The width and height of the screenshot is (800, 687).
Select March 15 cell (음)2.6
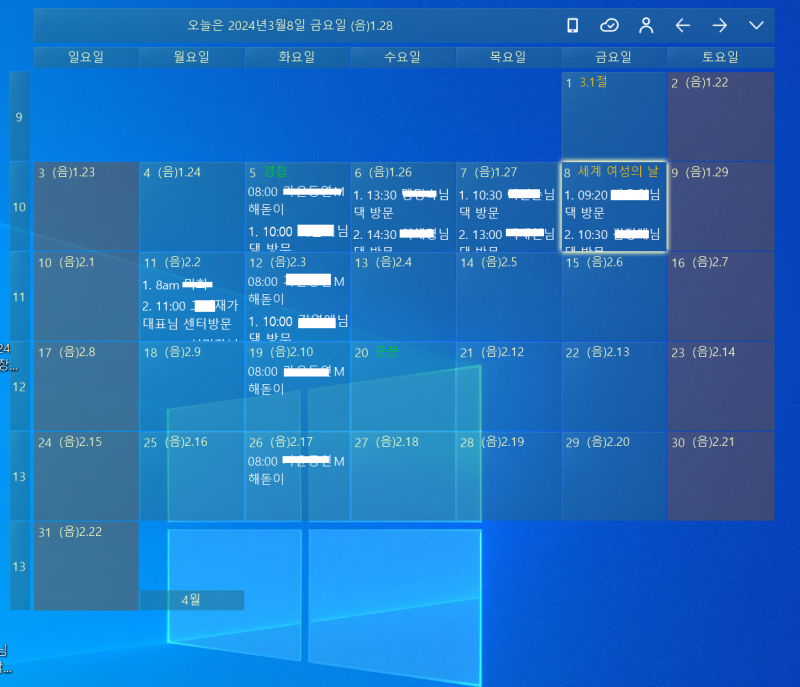tap(614, 296)
